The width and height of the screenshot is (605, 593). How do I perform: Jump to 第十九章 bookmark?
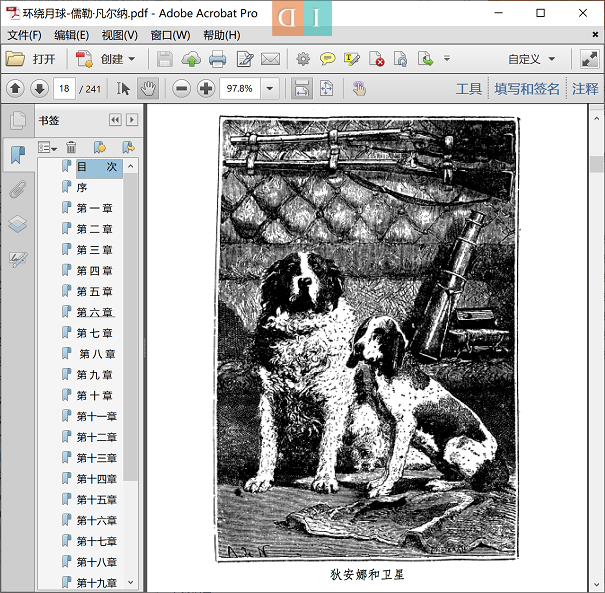(96, 582)
